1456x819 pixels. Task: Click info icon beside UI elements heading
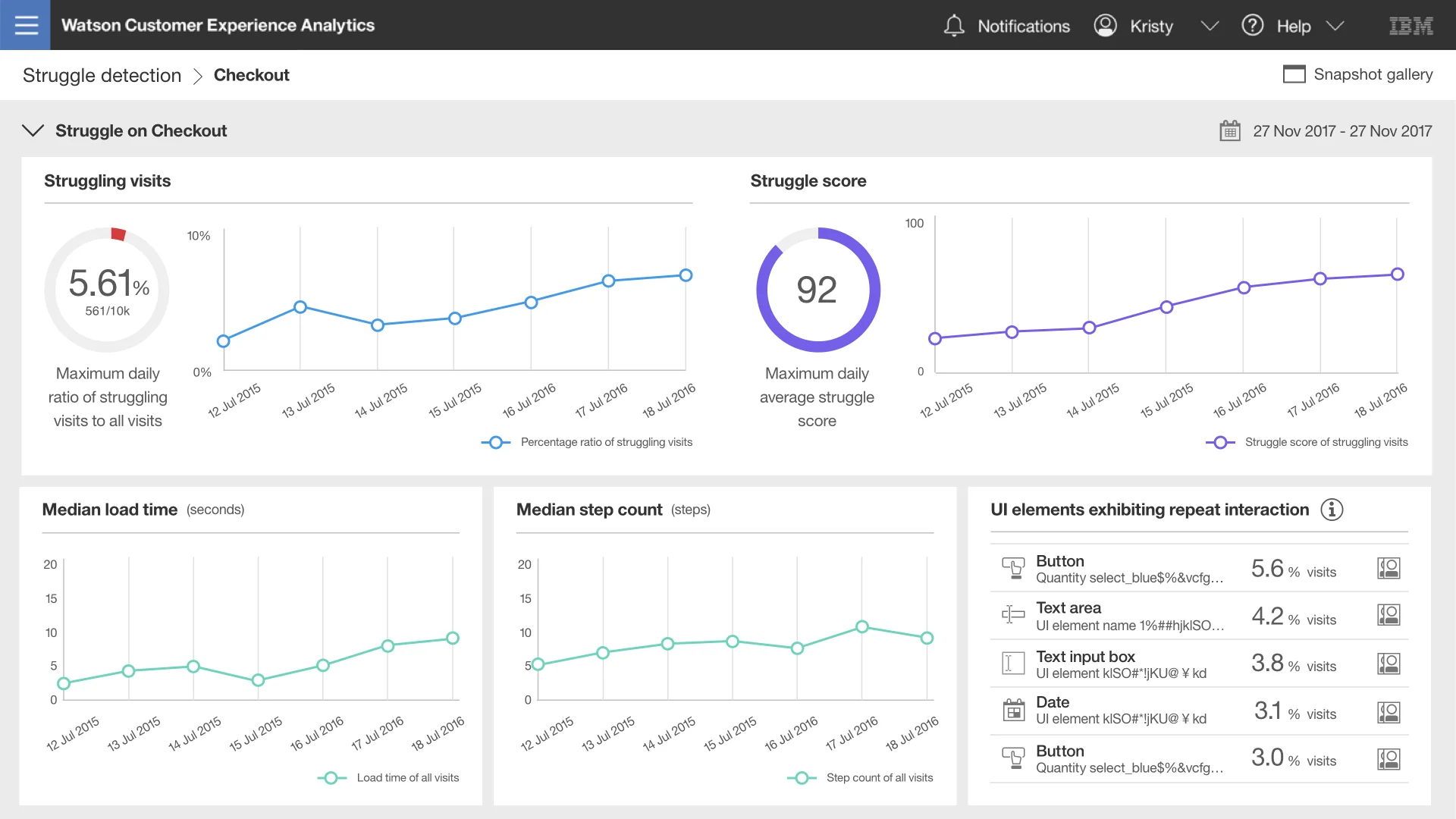pos(1332,510)
